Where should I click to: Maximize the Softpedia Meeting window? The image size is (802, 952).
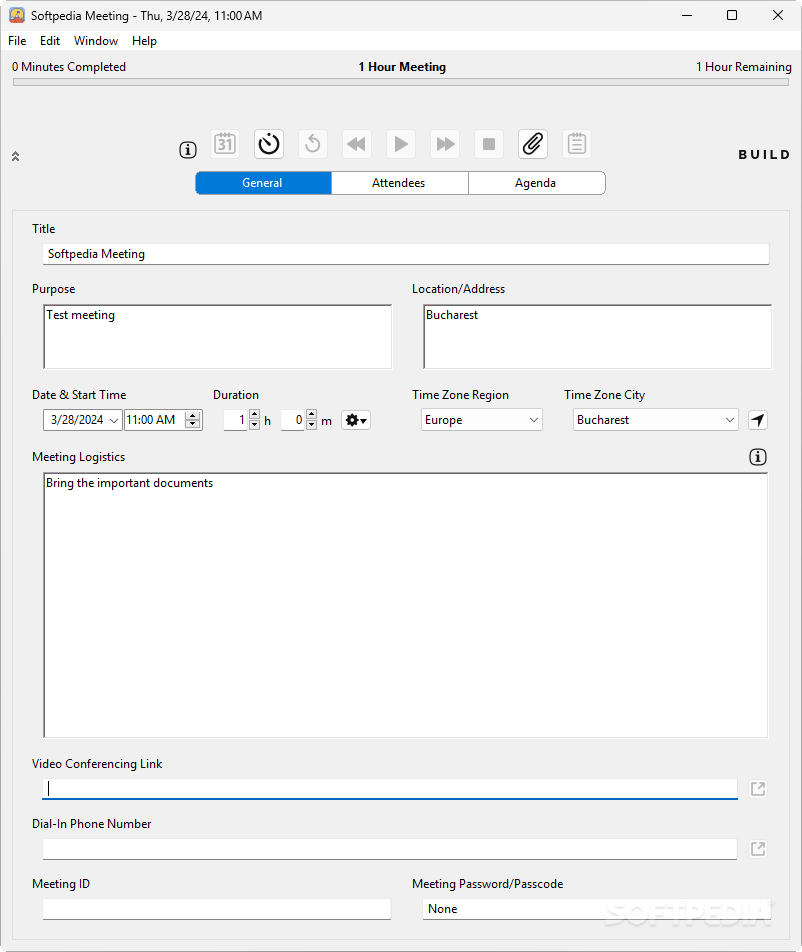732,15
